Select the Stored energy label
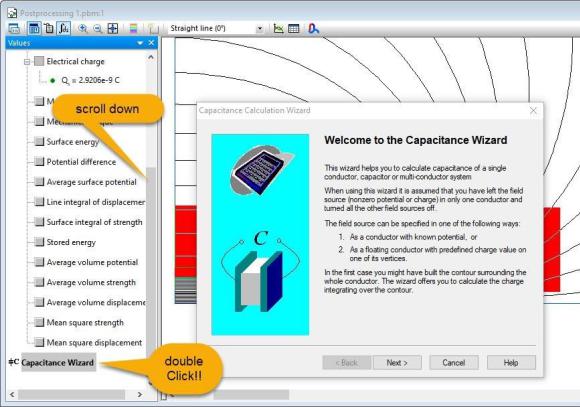Viewport: 580px width, 407px height. (71, 242)
